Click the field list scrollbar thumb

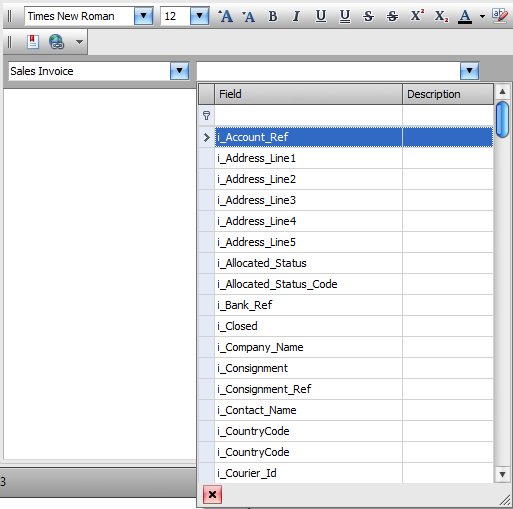(502, 119)
